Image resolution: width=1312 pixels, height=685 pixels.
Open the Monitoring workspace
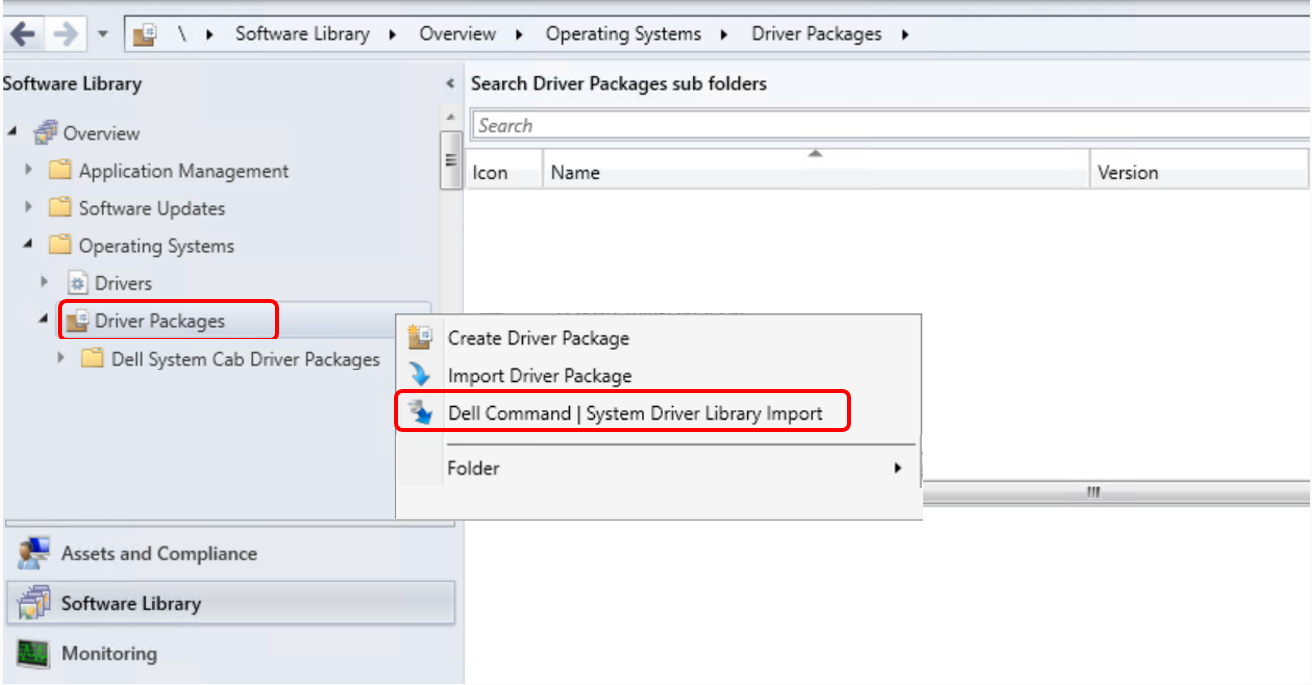tap(108, 653)
